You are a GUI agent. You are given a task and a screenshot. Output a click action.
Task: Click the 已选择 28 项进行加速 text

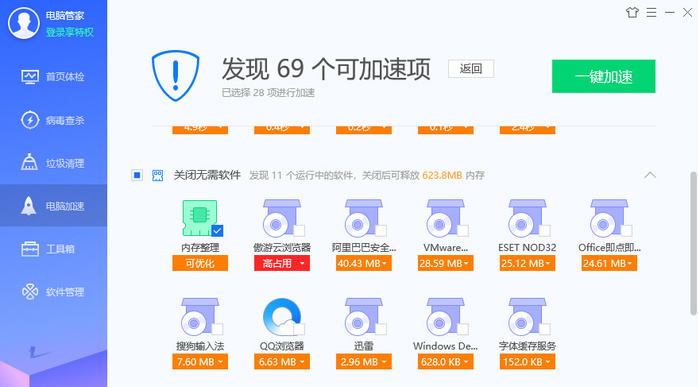(x=268, y=93)
